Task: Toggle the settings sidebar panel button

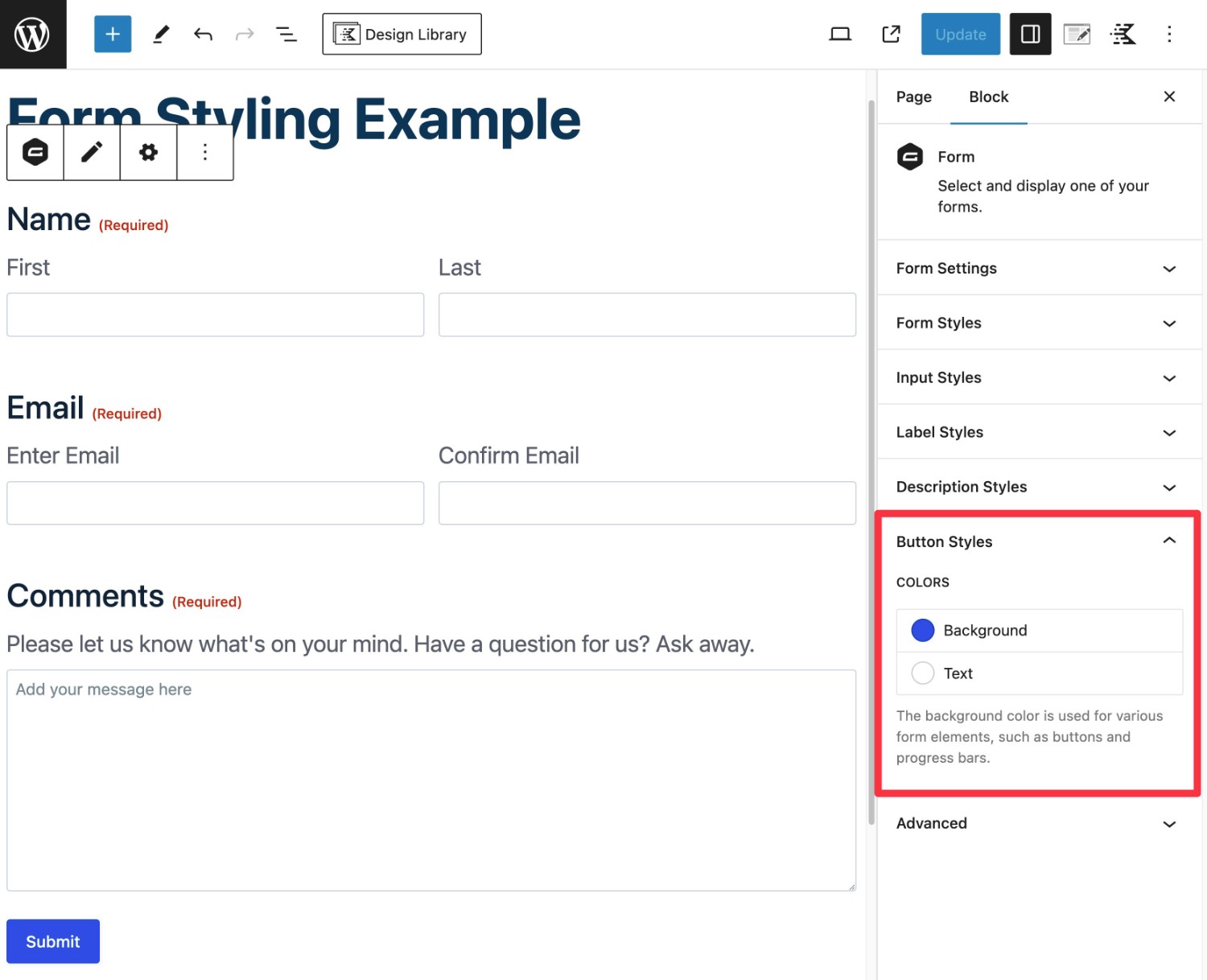Action: pyautogui.click(x=1030, y=34)
